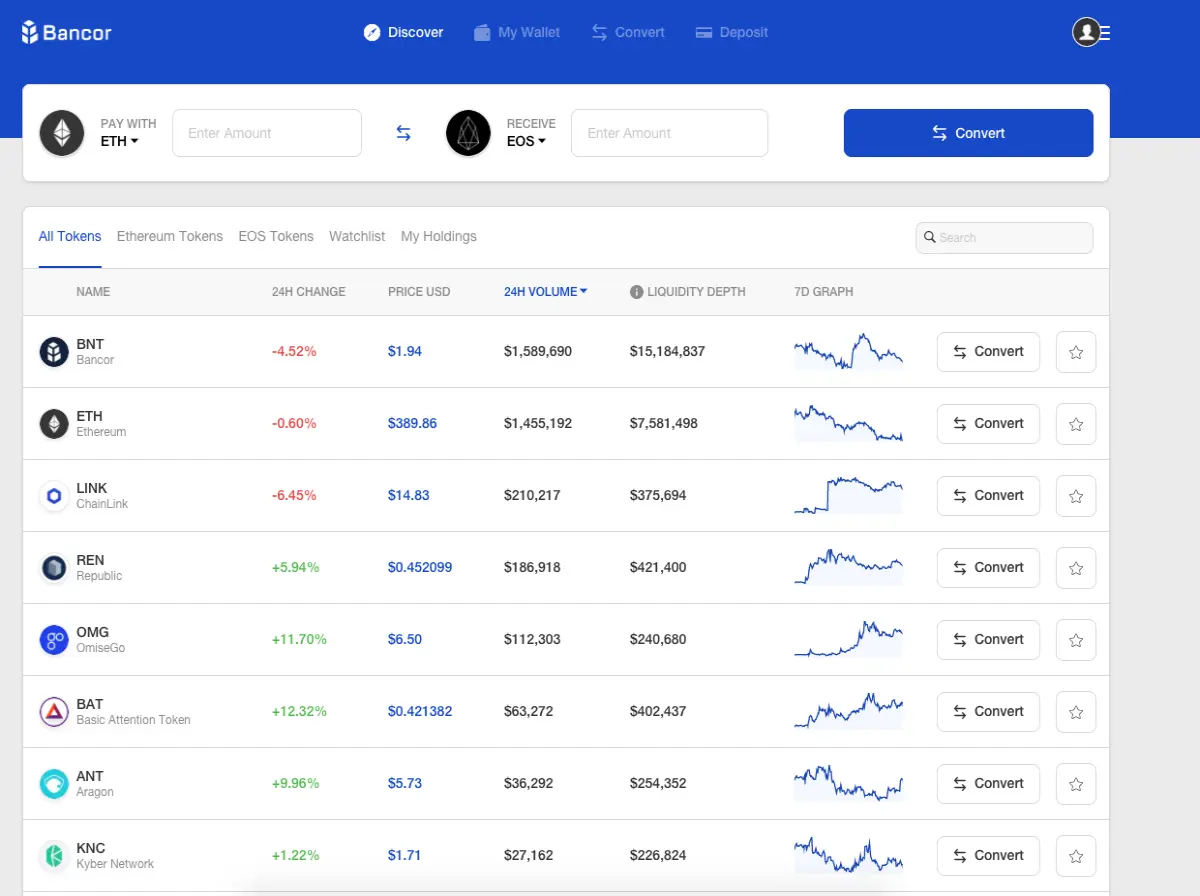The image size is (1200, 896).
Task: Open My Wallet from top navigation
Action: click(517, 32)
